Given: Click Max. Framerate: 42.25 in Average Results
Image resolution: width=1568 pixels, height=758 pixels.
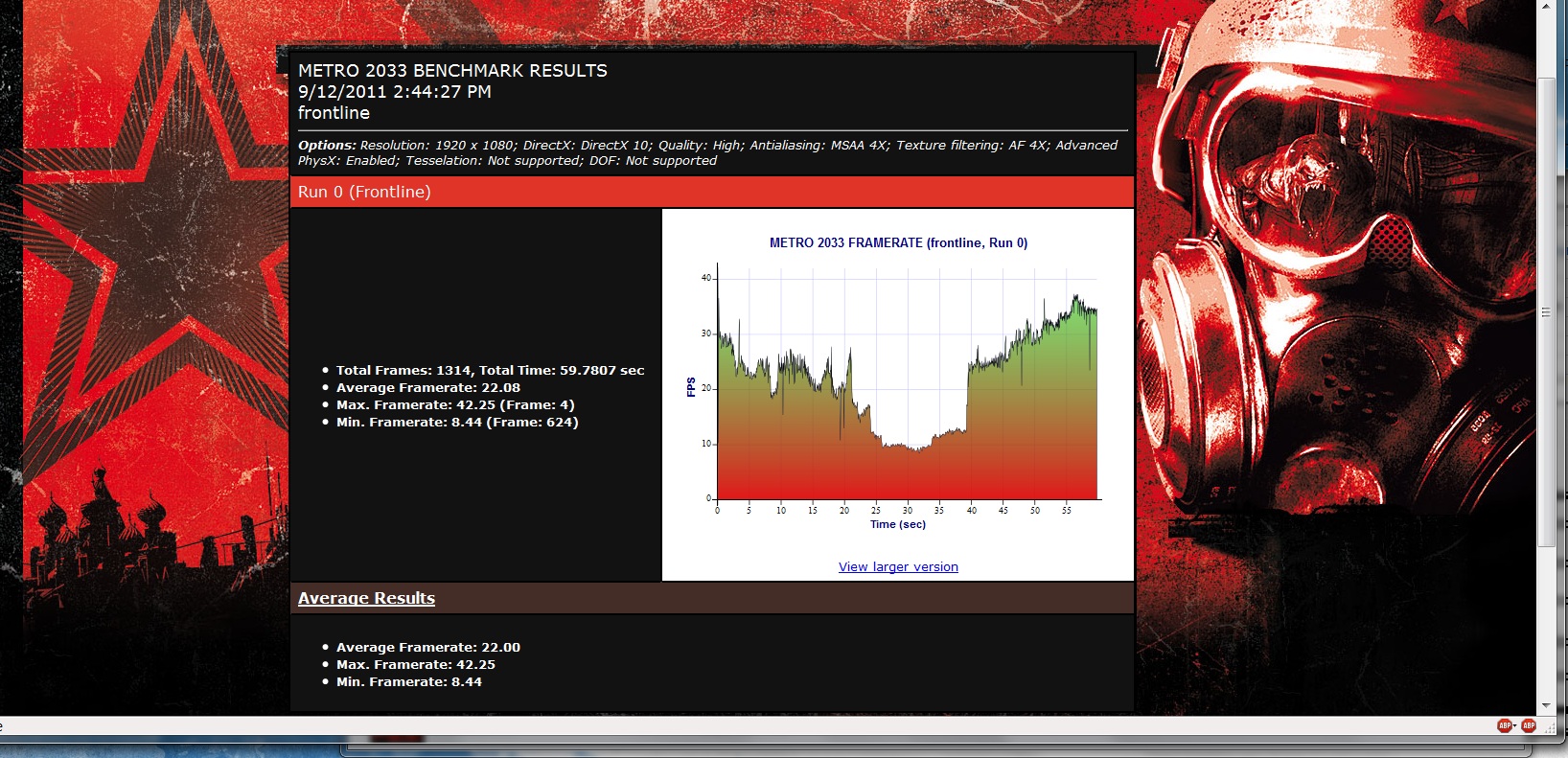Looking at the screenshot, I should pos(416,664).
